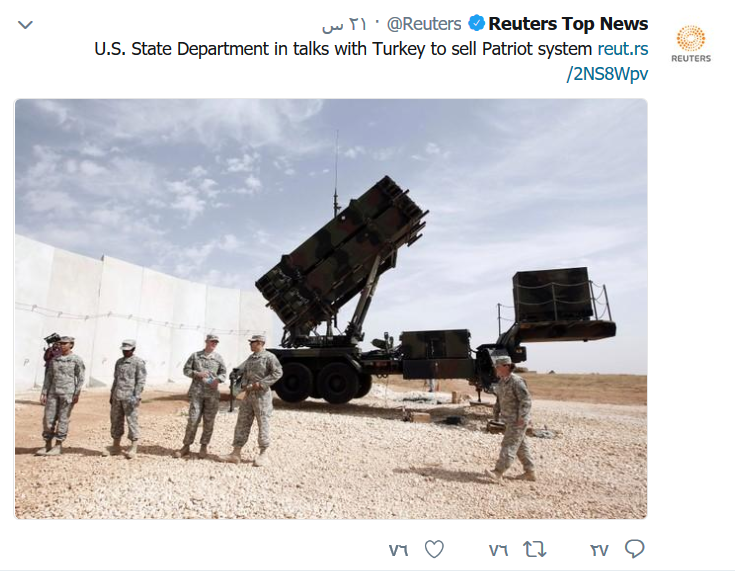Screen dimensions: 735x571
Task: Expand the tweet options chevron menu
Action: pos(25,24)
